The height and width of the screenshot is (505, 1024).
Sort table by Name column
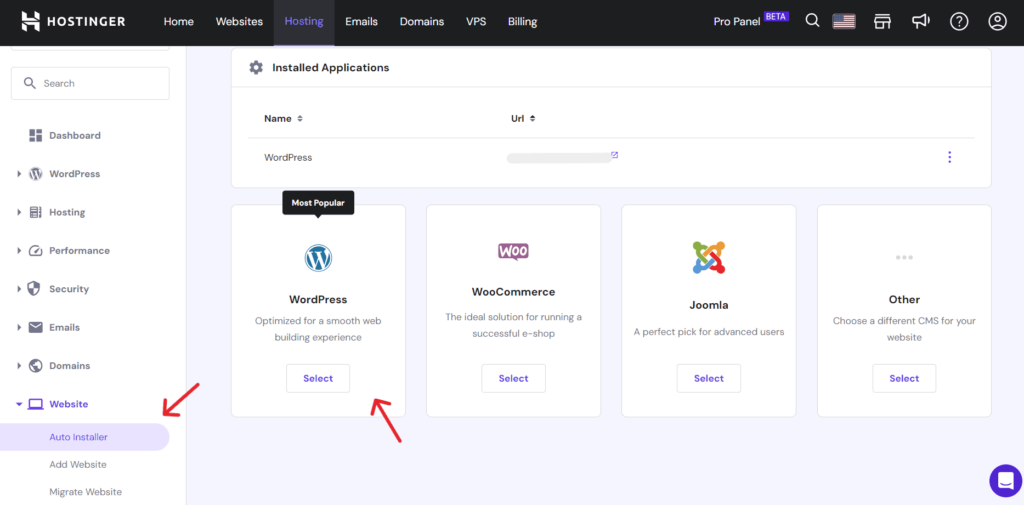tap(283, 119)
